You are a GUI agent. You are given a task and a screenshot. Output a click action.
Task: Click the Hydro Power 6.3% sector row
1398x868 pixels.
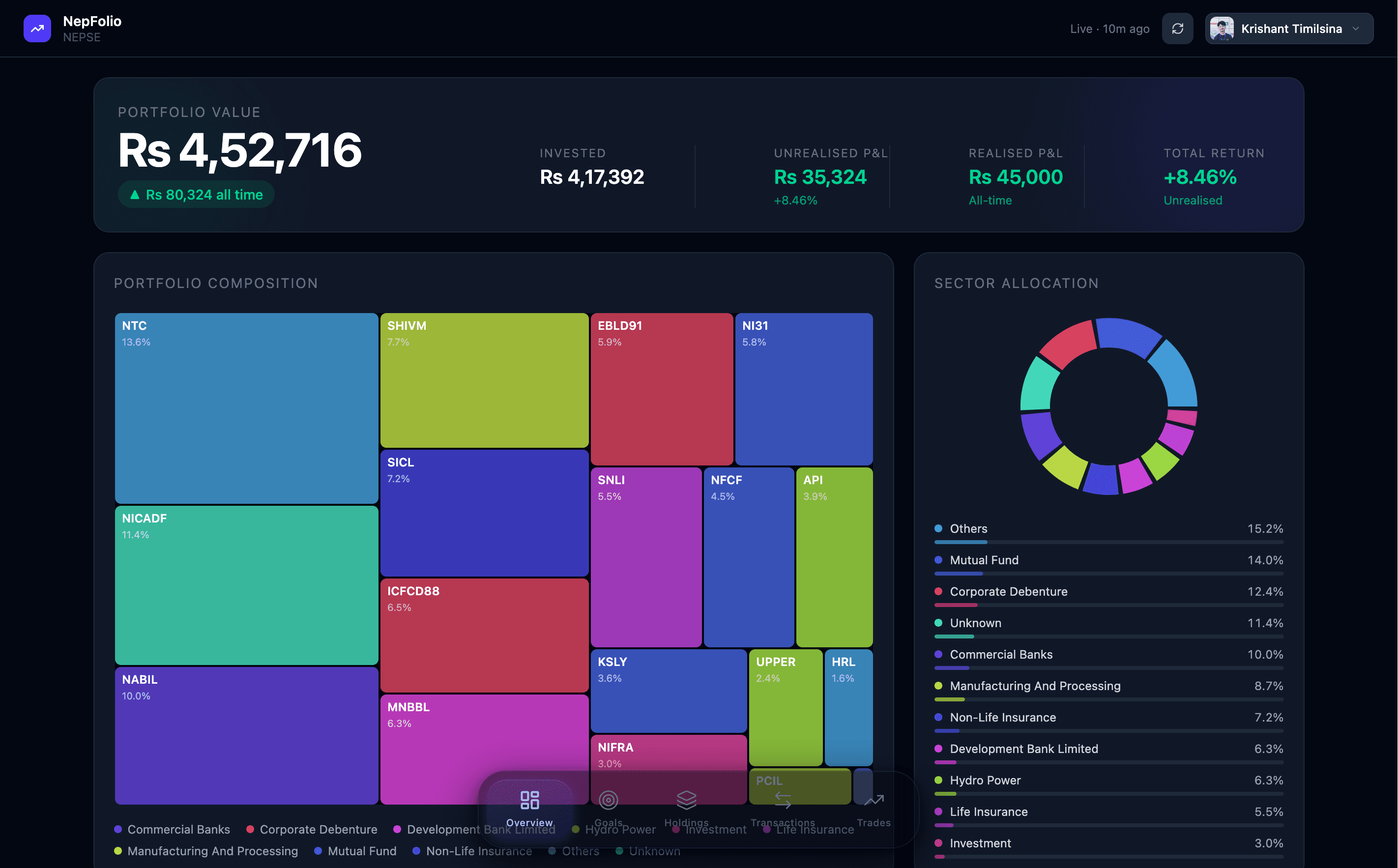pos(1108,784)
